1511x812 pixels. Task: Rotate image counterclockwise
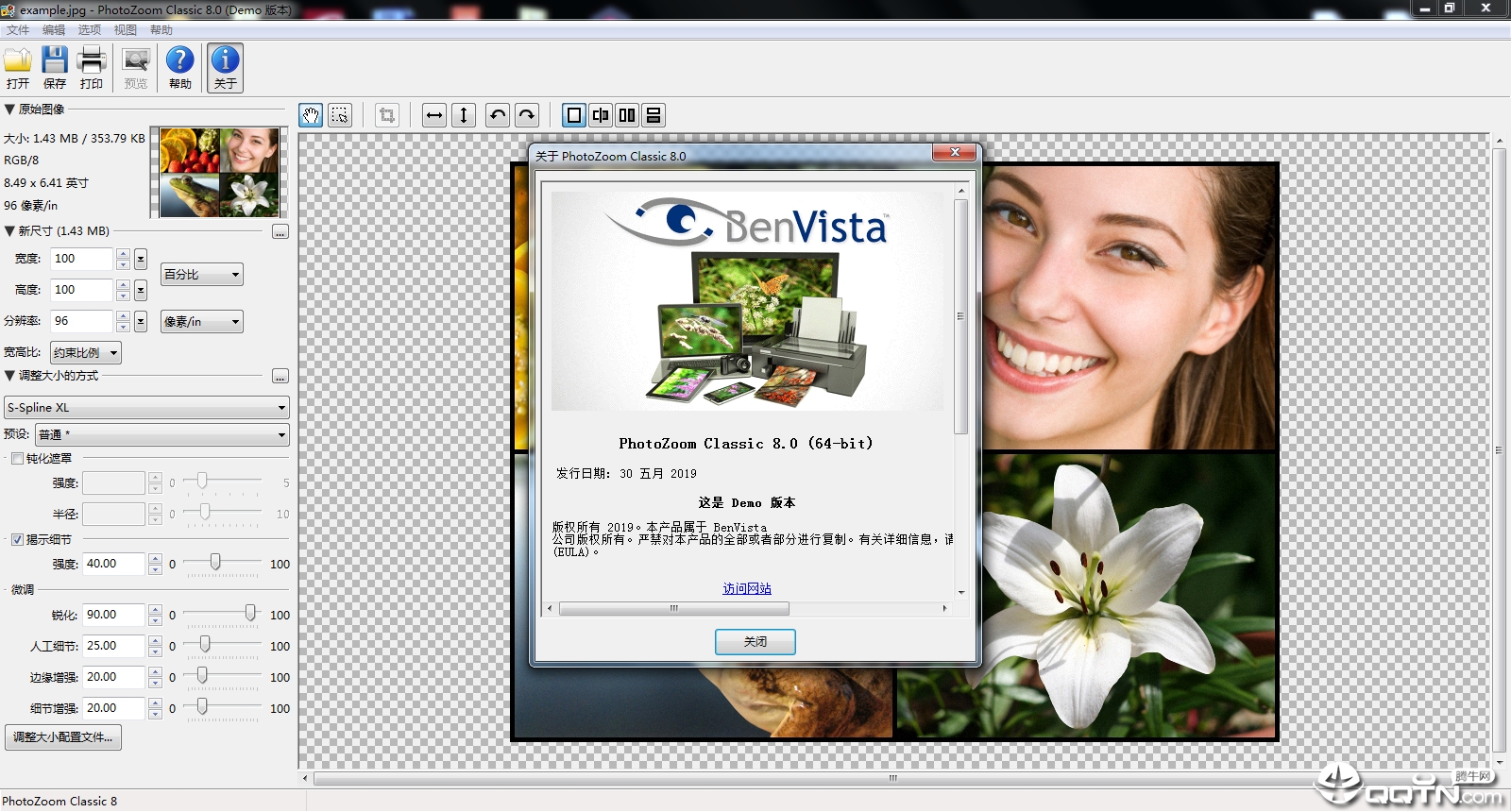[498, 115]
